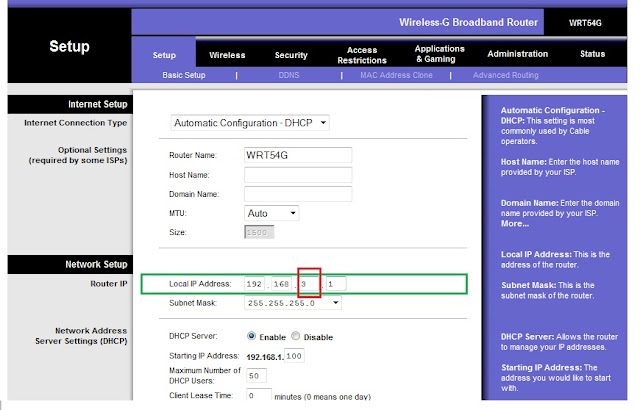Open the Setup main tab
This screenshot has height=410, width=640.
click(x=164, y=55)
